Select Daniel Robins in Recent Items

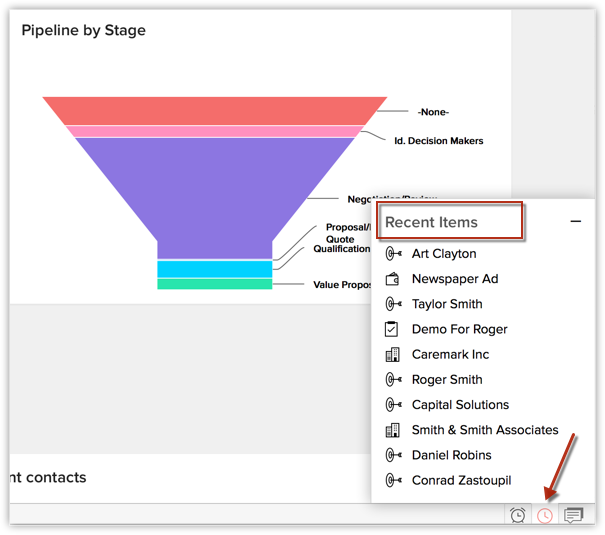[x=451, y=455]
